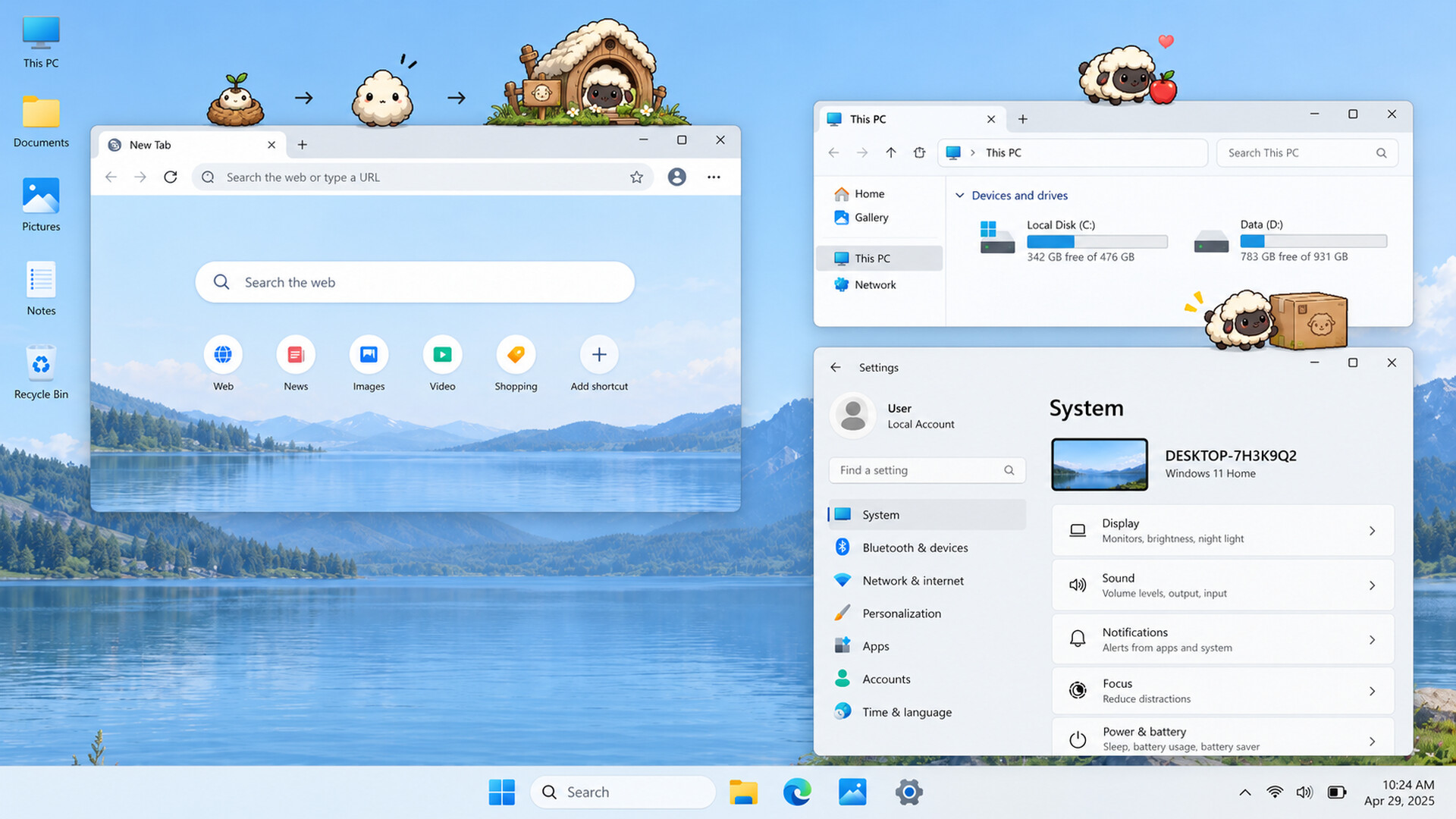Open Network & internet settings
This screenshot has width=1456, height=819.
(927, 580)
